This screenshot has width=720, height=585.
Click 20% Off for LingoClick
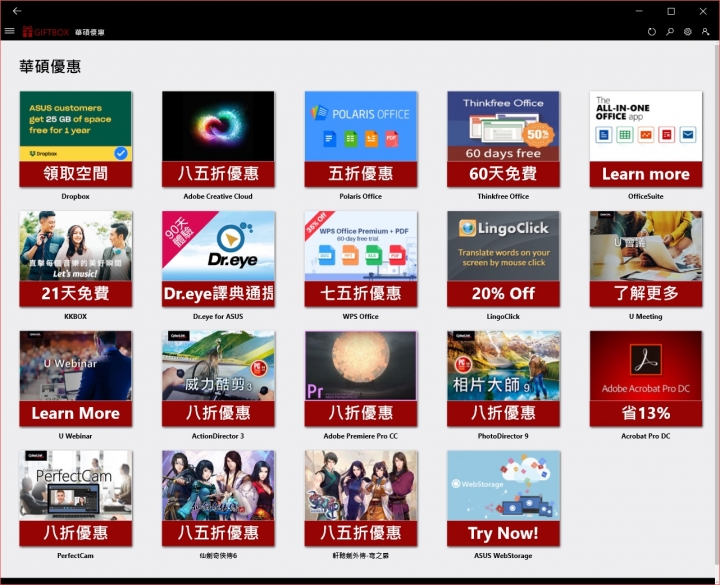tap(503, 294)
